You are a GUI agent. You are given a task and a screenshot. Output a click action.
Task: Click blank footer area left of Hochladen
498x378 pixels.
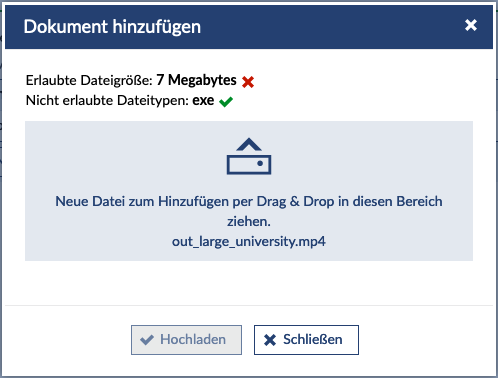pos(67,340)
